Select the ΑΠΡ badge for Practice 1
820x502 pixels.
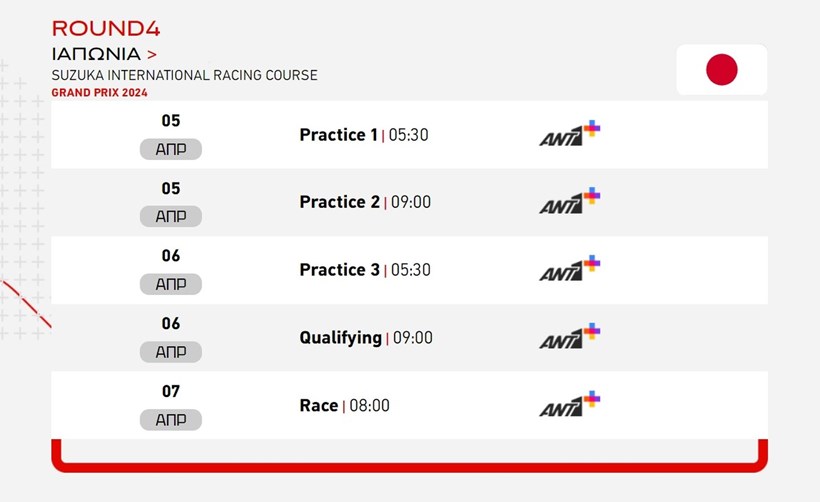coord(170,149)
